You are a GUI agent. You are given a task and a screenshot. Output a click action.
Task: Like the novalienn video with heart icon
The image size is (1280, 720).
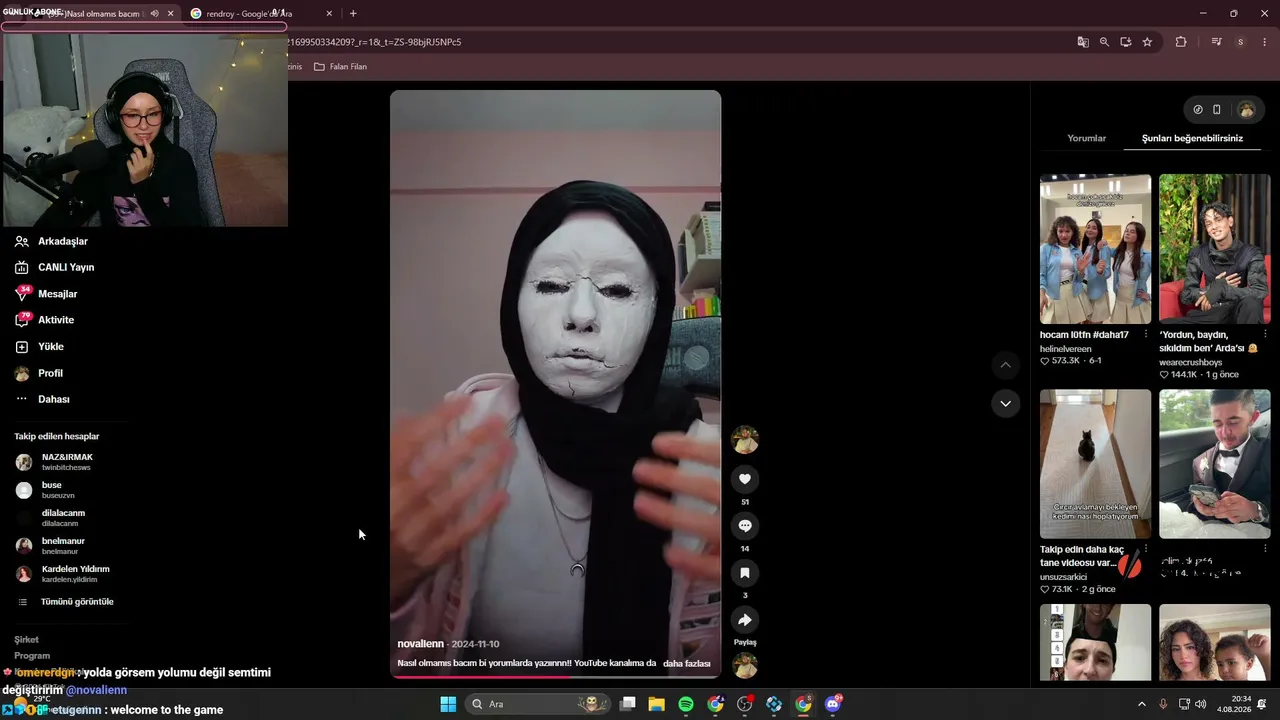point(744,479)
